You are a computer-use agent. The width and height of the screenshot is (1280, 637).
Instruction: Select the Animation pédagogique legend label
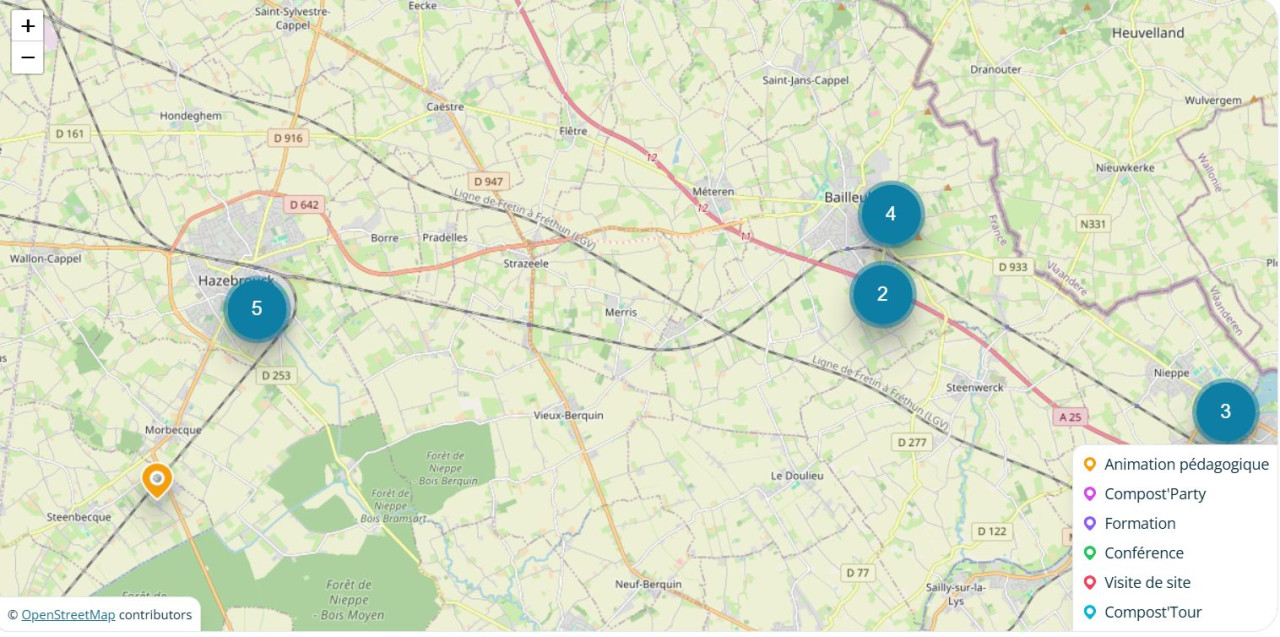point(1187,464)
